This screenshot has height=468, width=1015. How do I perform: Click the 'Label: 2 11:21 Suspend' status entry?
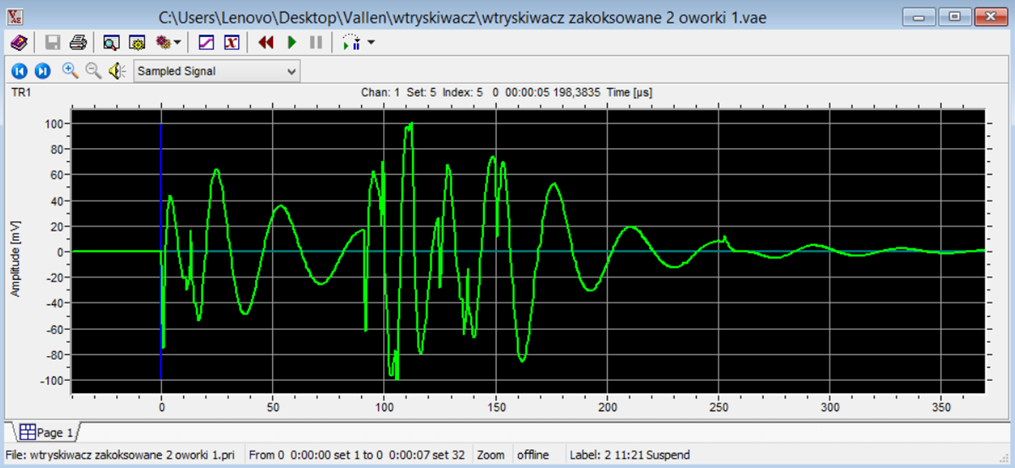(629, 455)
